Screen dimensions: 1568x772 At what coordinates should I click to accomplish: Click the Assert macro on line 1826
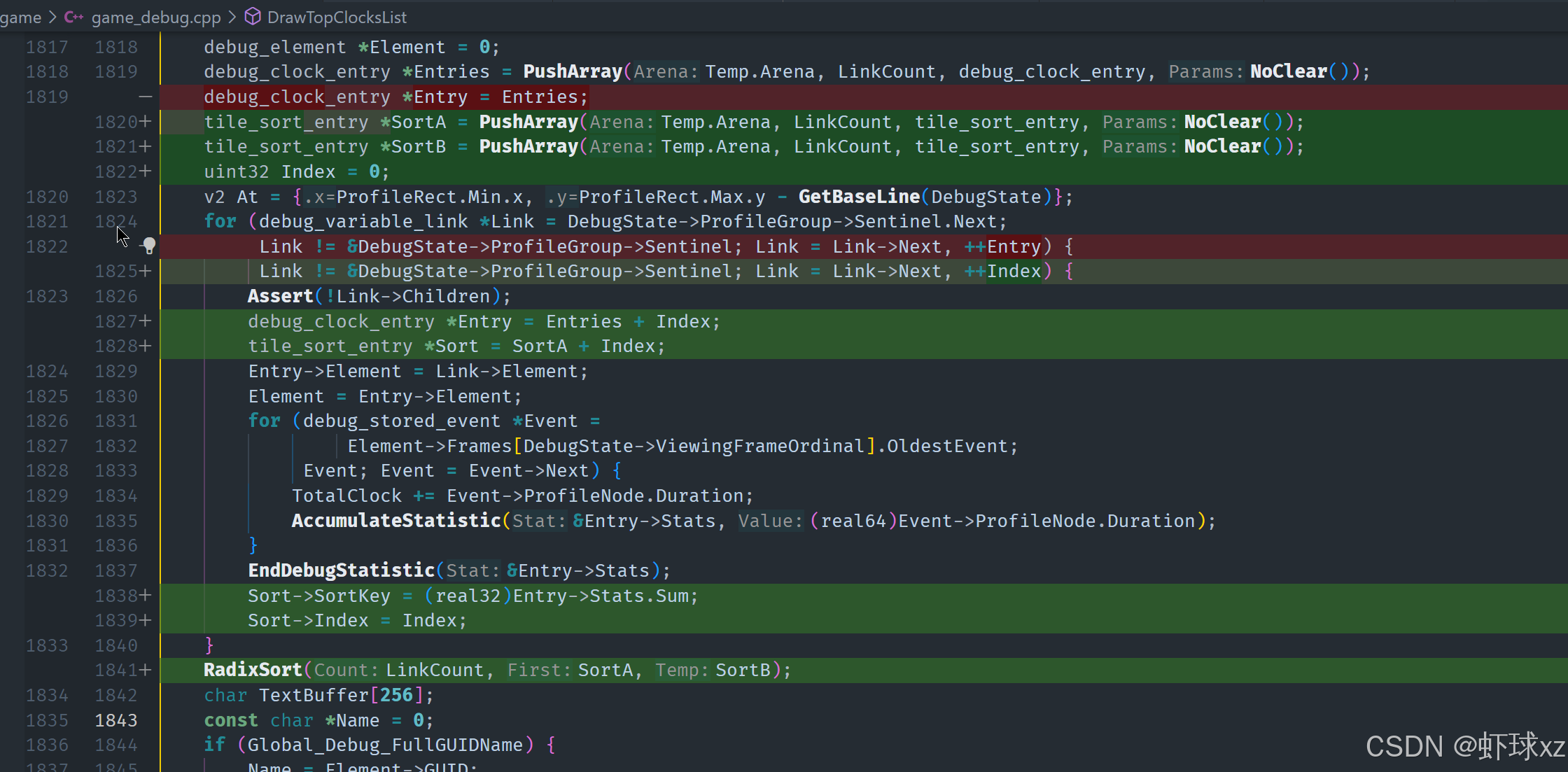pos(280,296)
